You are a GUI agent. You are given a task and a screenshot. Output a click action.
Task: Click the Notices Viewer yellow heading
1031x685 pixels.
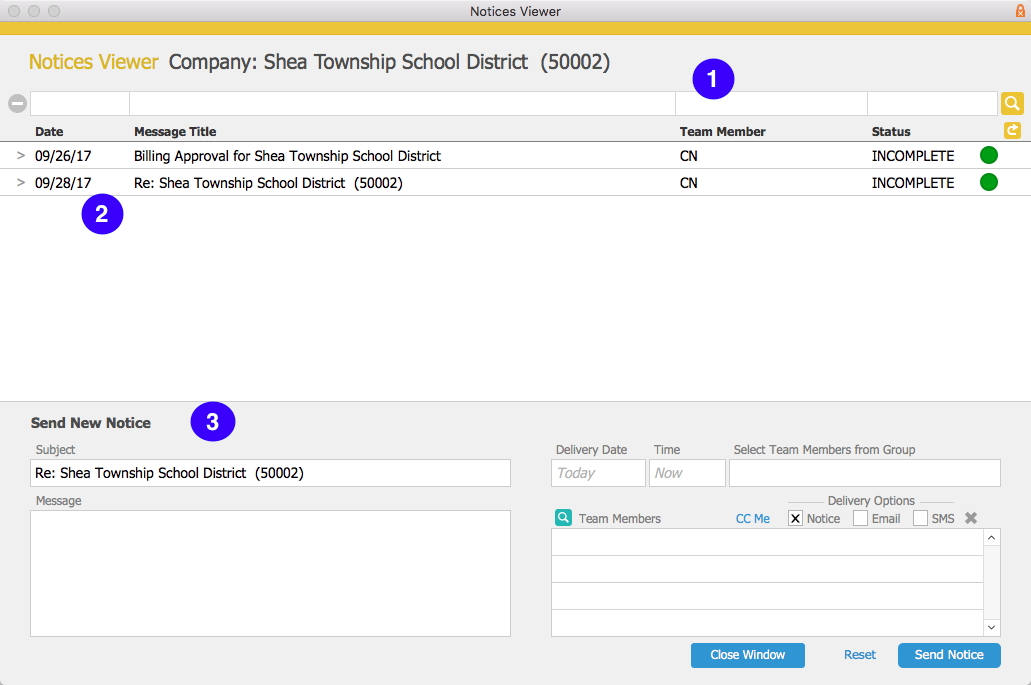[93, 62]
